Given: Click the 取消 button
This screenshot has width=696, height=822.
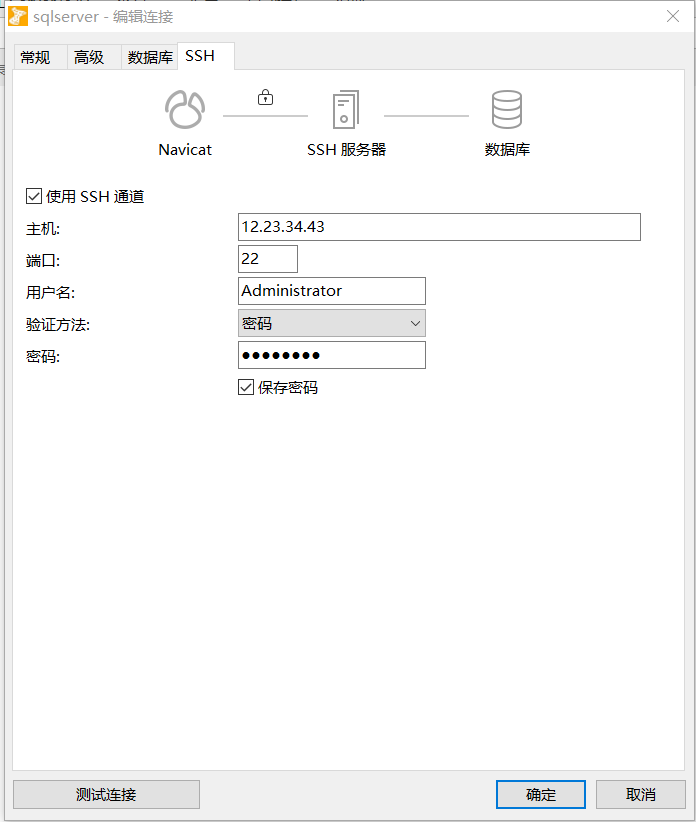Looking at the screenshot, I should coord(640,795).
